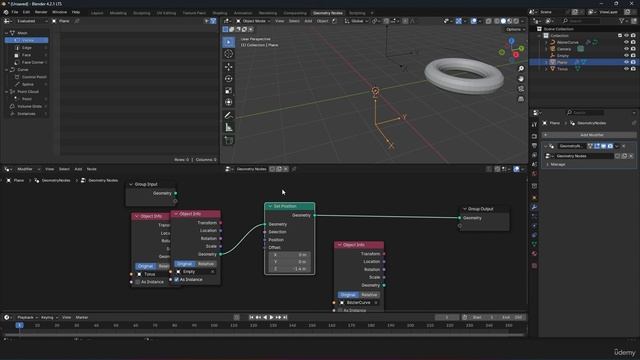Viewport: 640px width, 360px height.
Task: Uncheck As Instance on Empty Object Info node
Action: point(177,280)
